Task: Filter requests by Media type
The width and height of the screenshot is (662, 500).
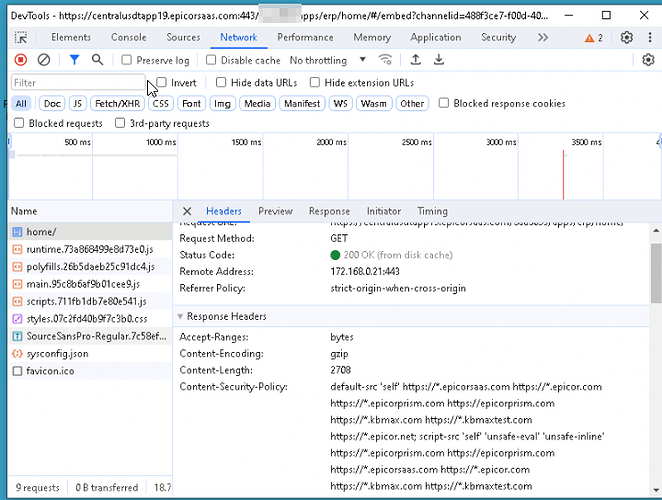Action: click(257, 103)
